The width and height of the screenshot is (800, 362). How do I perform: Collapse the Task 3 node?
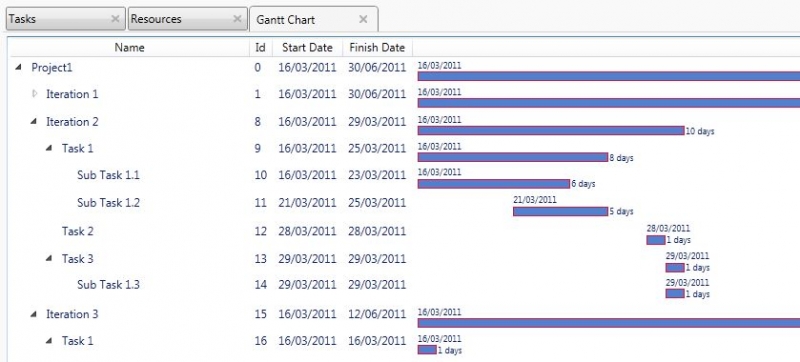pyautogui.click(x=49, y=258)
